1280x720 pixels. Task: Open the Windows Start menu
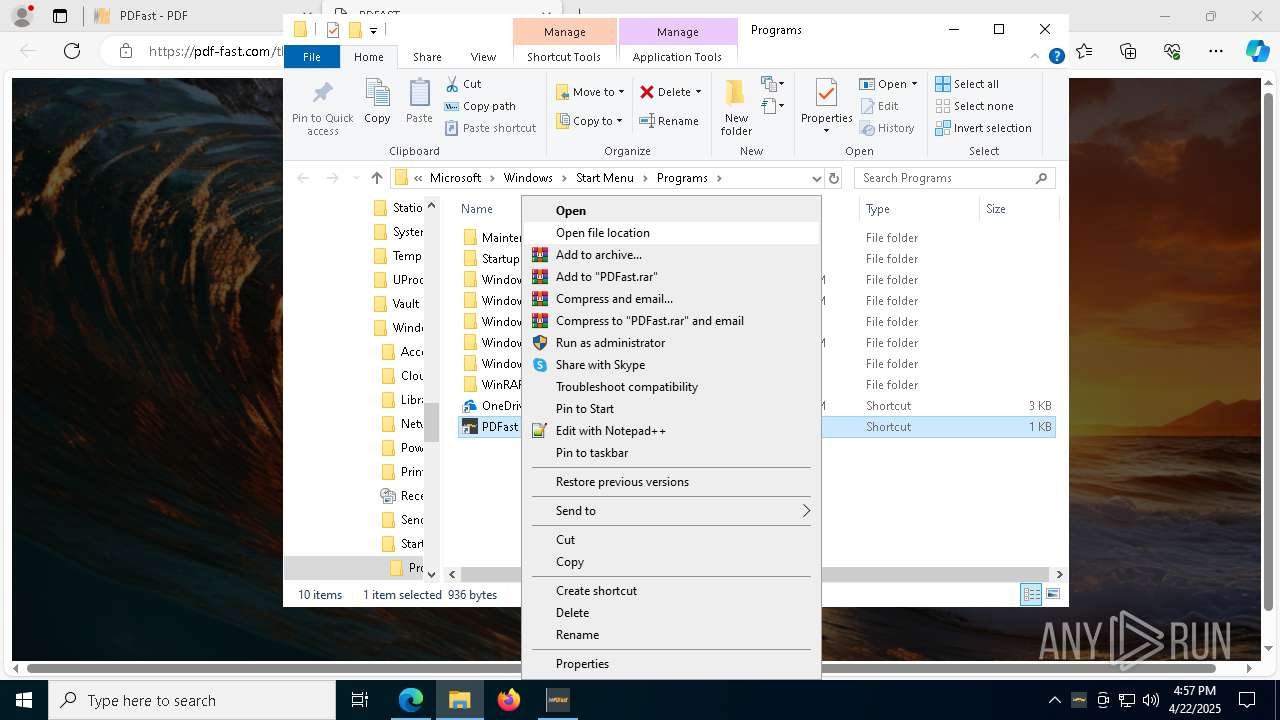coord(24,700)
